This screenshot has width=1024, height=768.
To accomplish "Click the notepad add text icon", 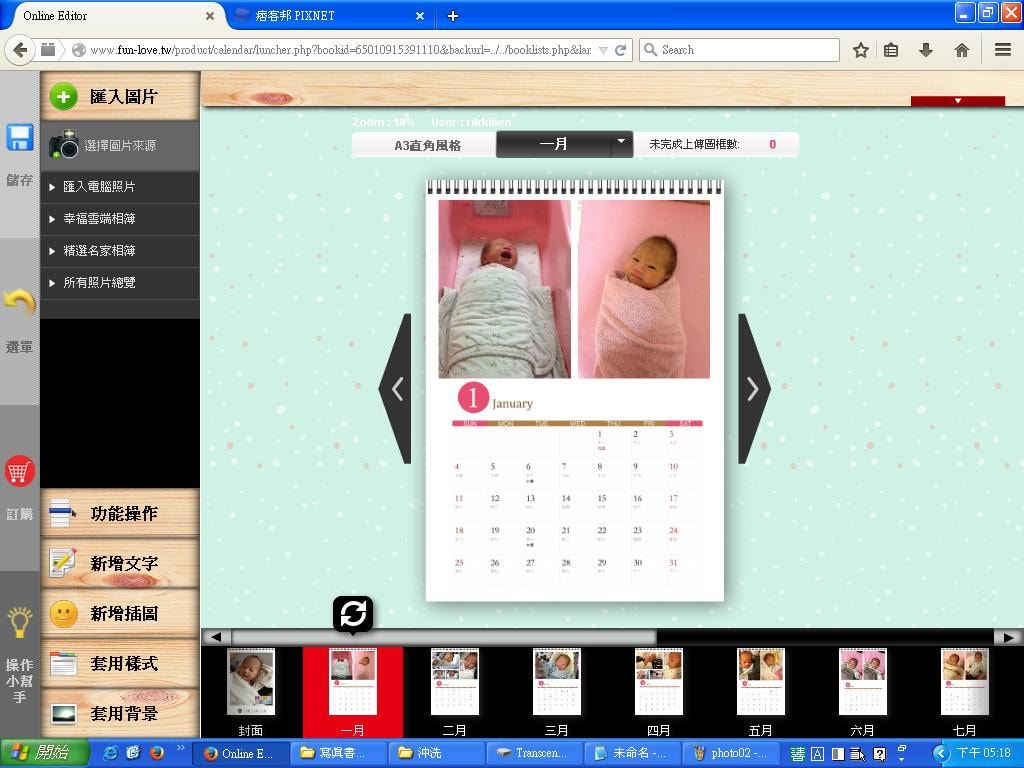I will 63,562.
